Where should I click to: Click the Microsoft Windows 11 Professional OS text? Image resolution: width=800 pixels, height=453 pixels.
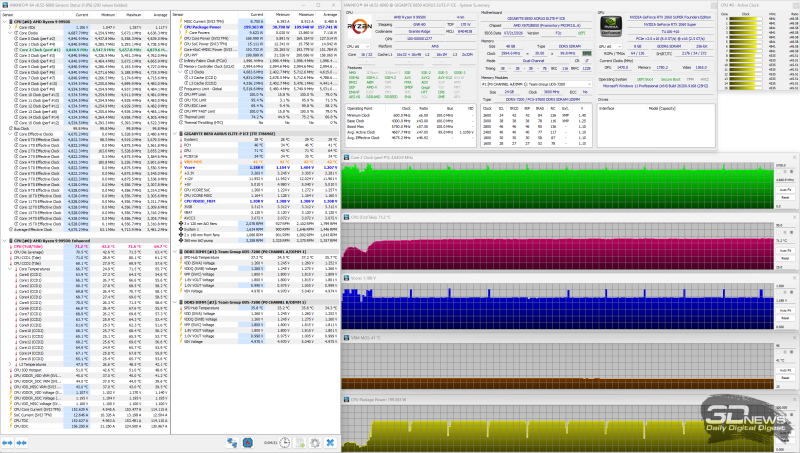pyautogui.click(x=657, y=86)
